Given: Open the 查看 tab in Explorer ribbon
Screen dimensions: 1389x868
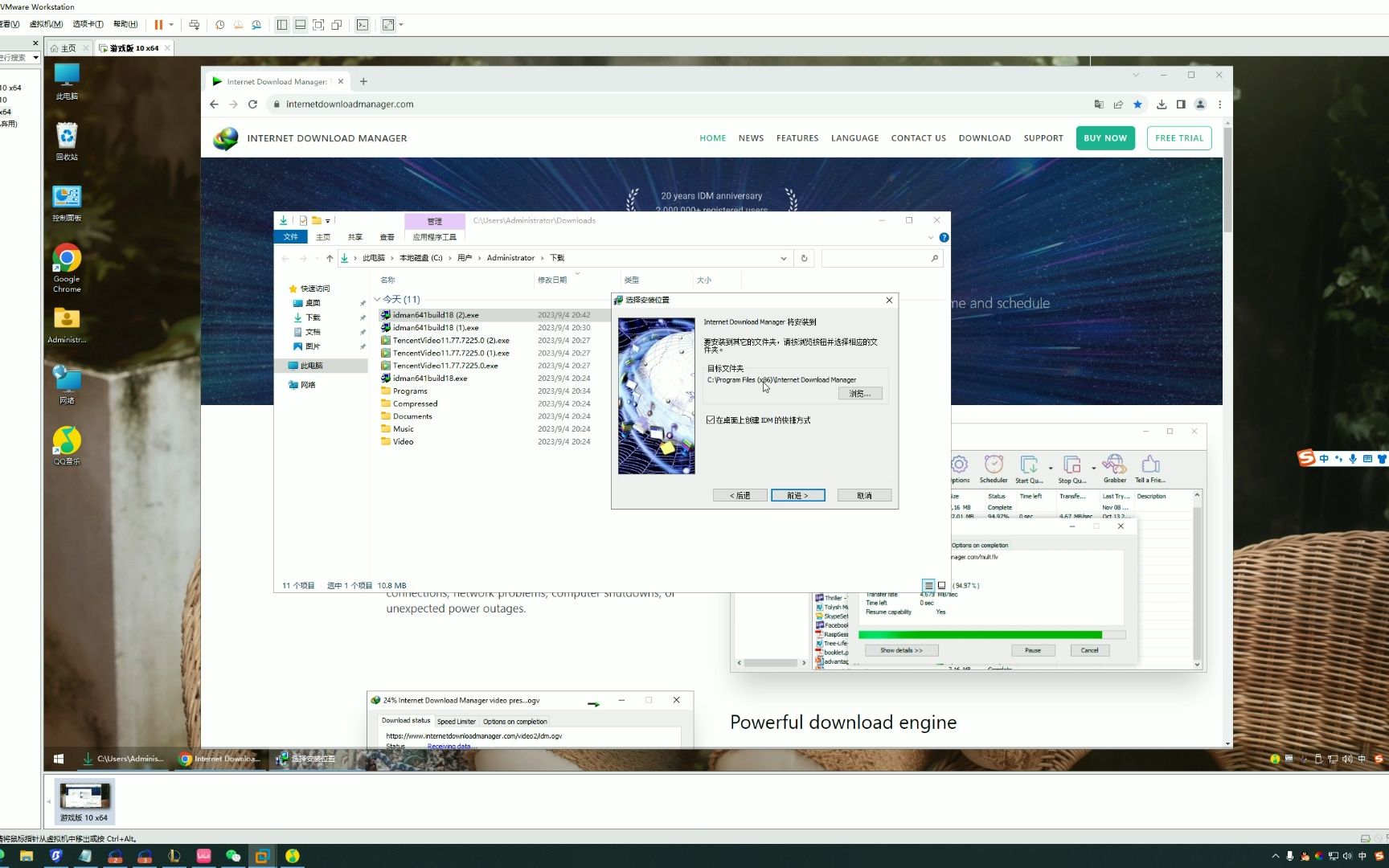Looking at the screenshot, I should coord(387,237).
